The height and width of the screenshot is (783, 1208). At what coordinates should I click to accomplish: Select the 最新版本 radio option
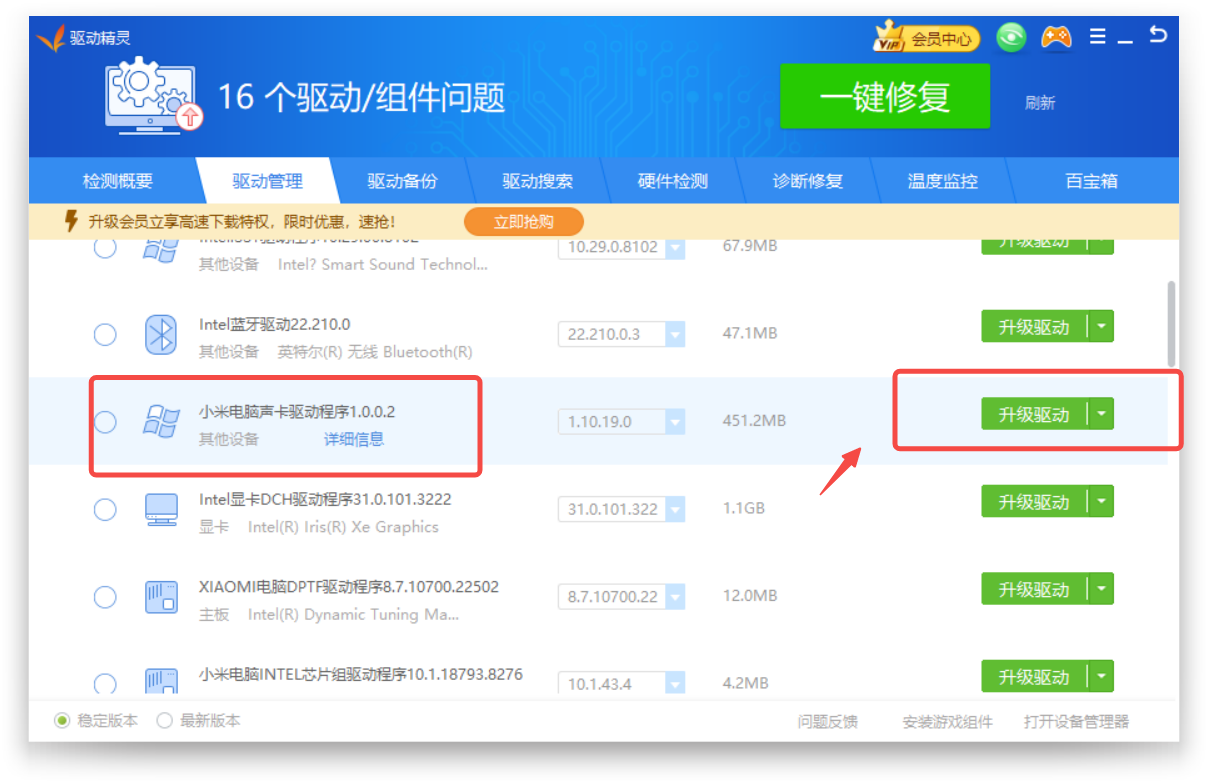[165, 720]
